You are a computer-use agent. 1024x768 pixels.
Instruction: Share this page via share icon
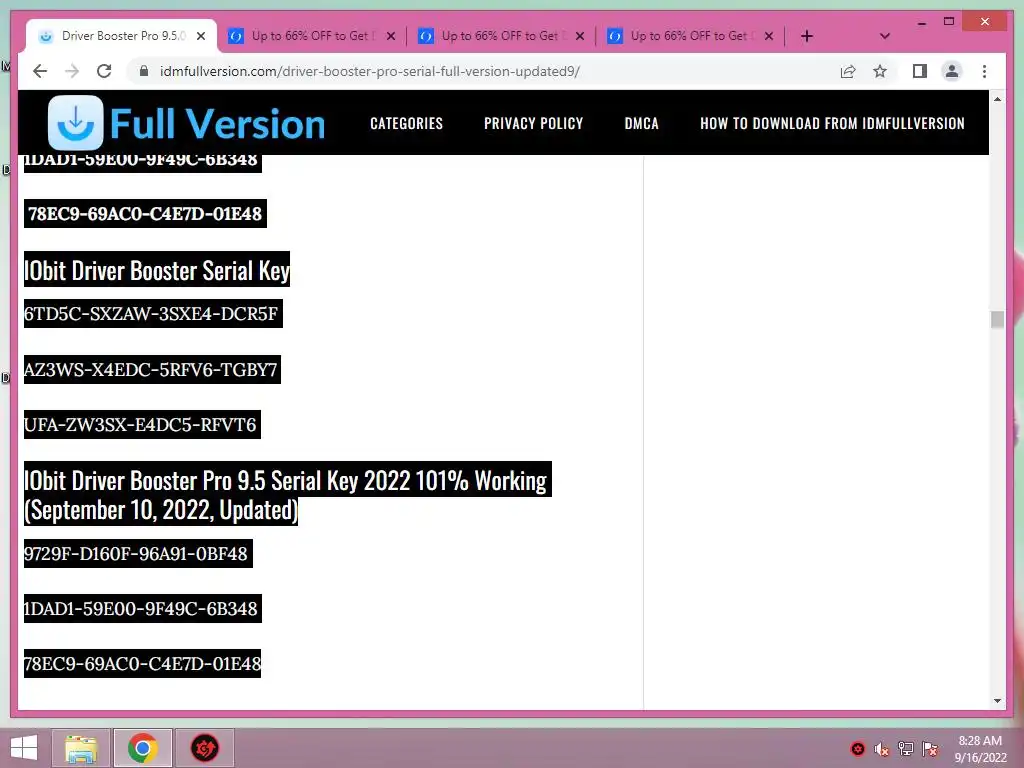point(848,71)
